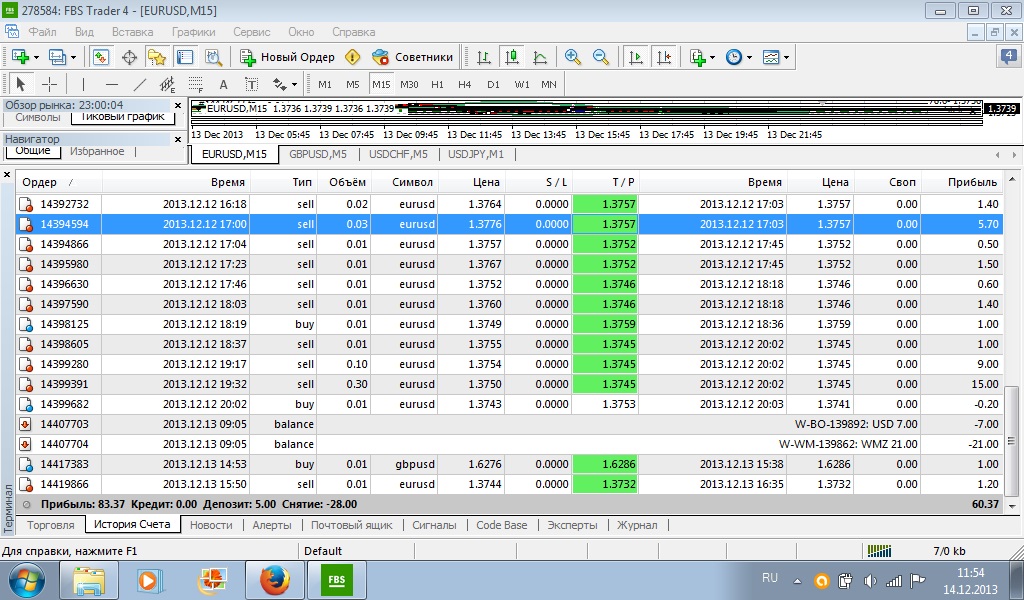Switch to the H4 timeframe

(x=464, y=84)
